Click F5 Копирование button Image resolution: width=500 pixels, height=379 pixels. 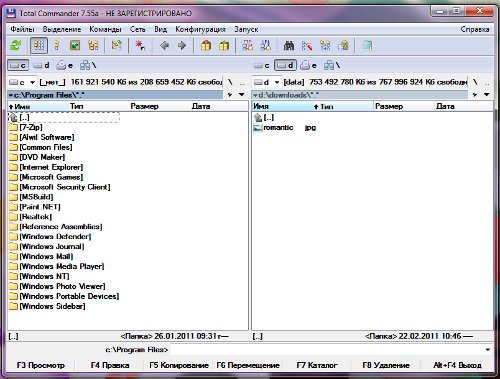click(x=179, y=365)
